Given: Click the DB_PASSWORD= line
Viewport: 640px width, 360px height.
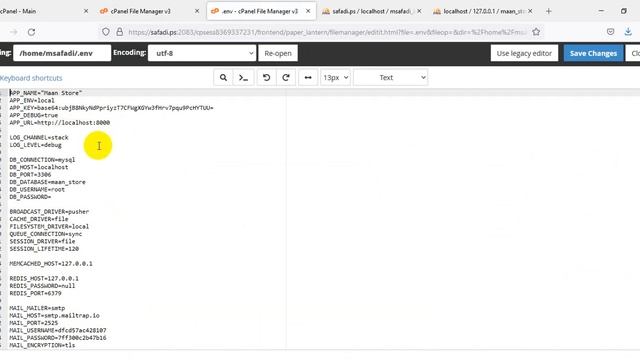Looking at the screenshot, I should pyautogui.click(x=30, y=197).
